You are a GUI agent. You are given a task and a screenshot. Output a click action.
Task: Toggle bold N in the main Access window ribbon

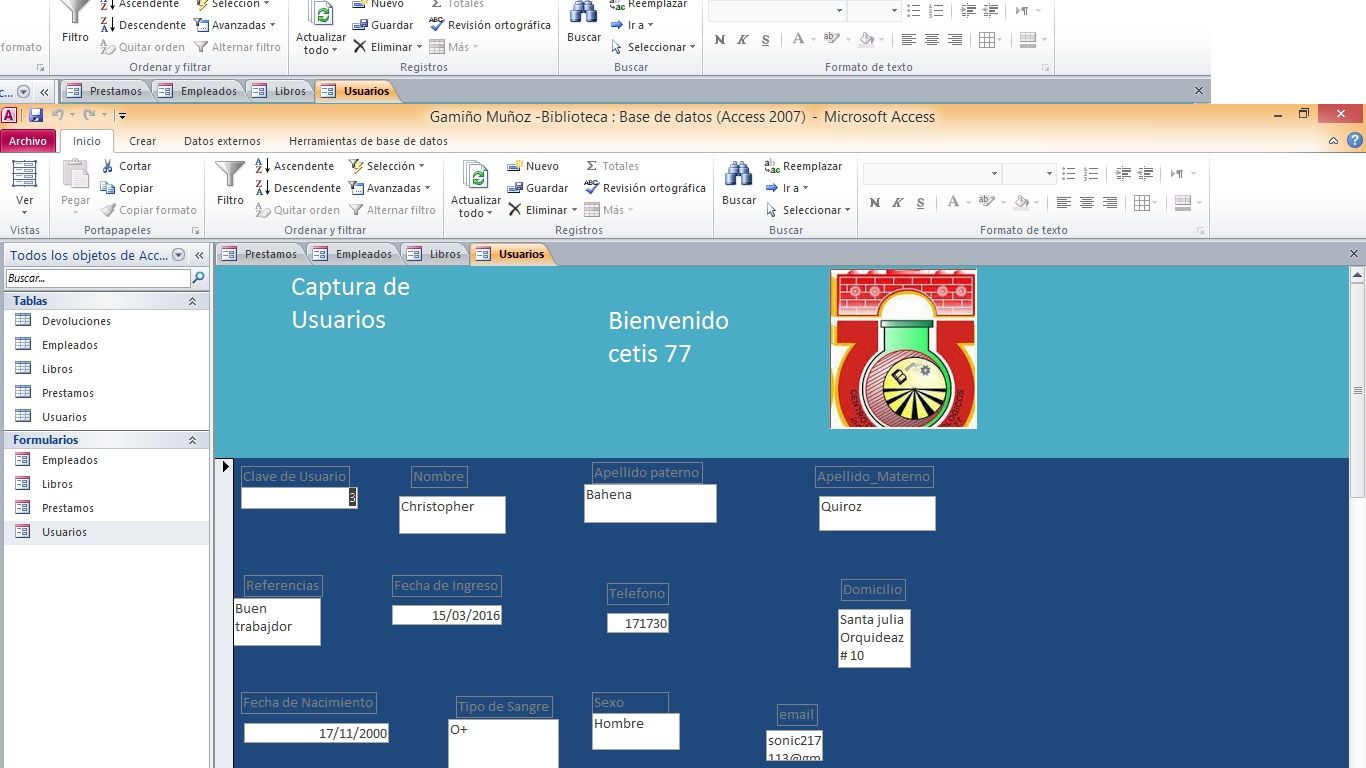coord(875,203)
